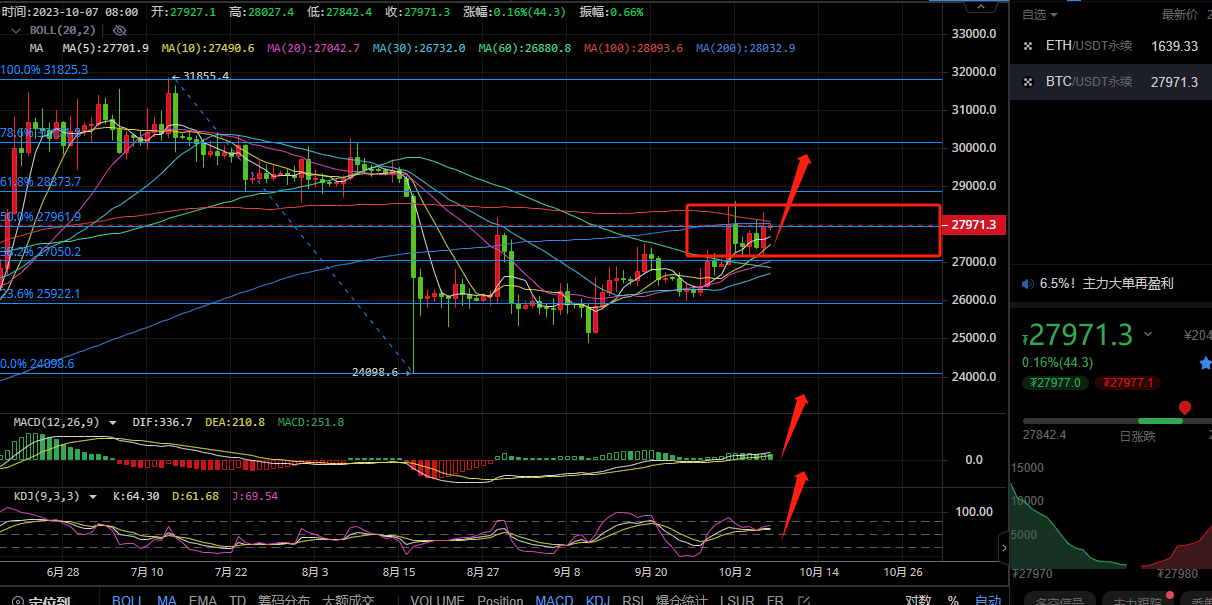
Task: Expand the price dropdown next to 27971.3
Action: pos(1148,335)
